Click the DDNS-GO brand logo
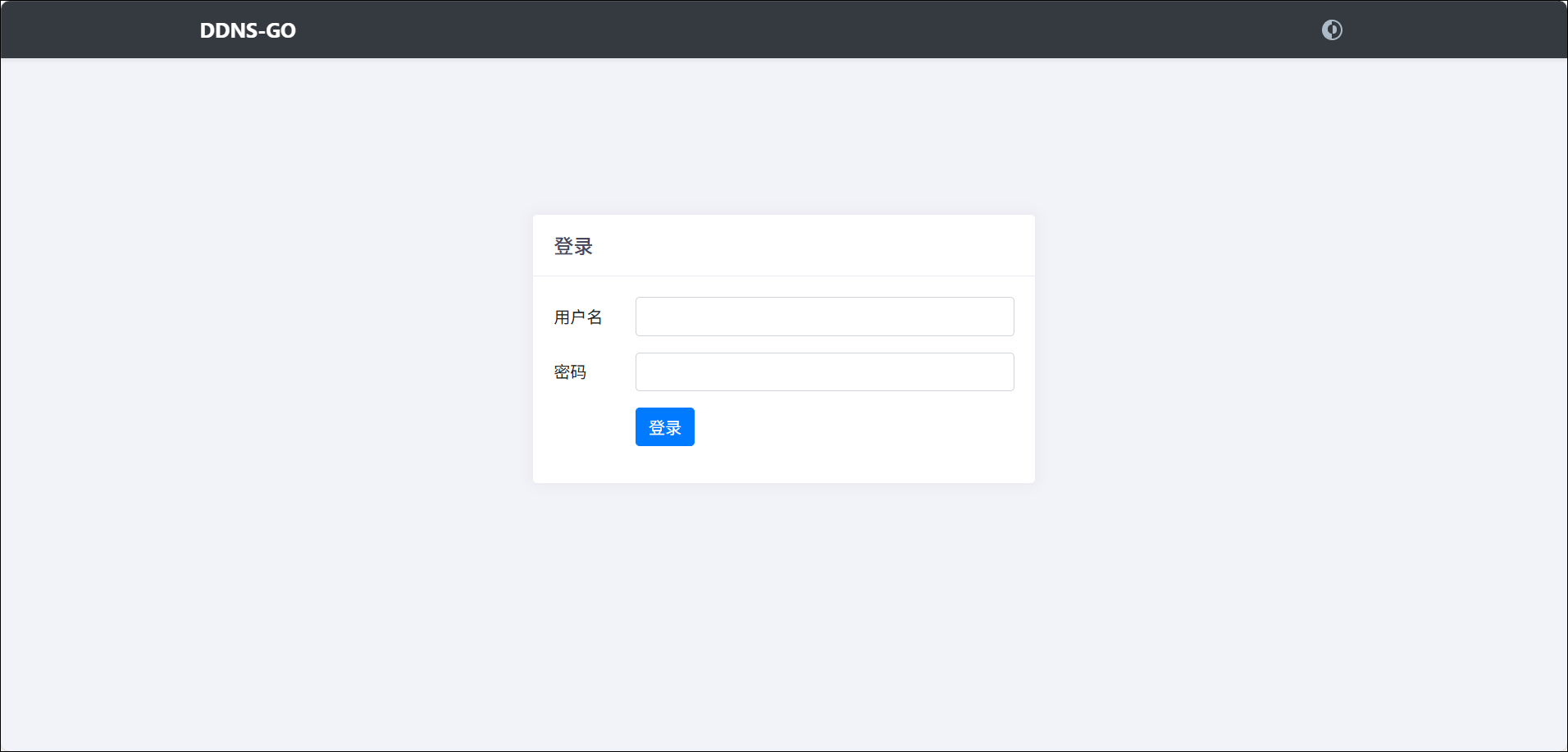This screenshot has height=752, width=1568. tap(248, 30)
